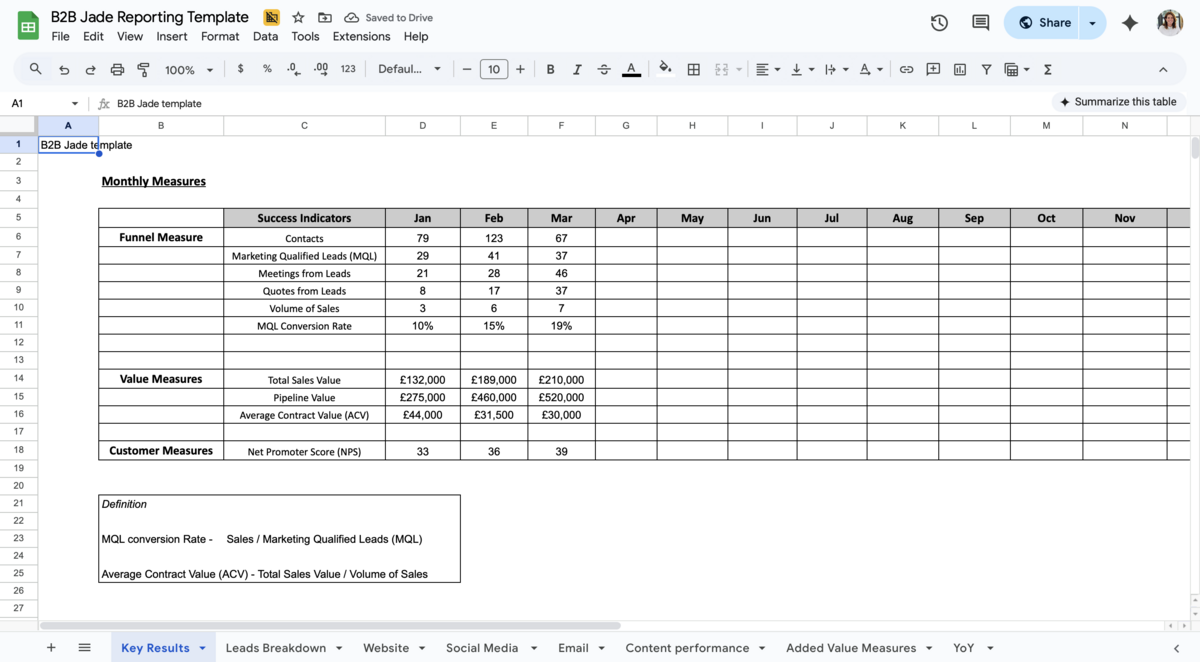Screen dimensions: 1200x662
Task: Hide the menus with collapse chevron
Action: coord(1163,69)
